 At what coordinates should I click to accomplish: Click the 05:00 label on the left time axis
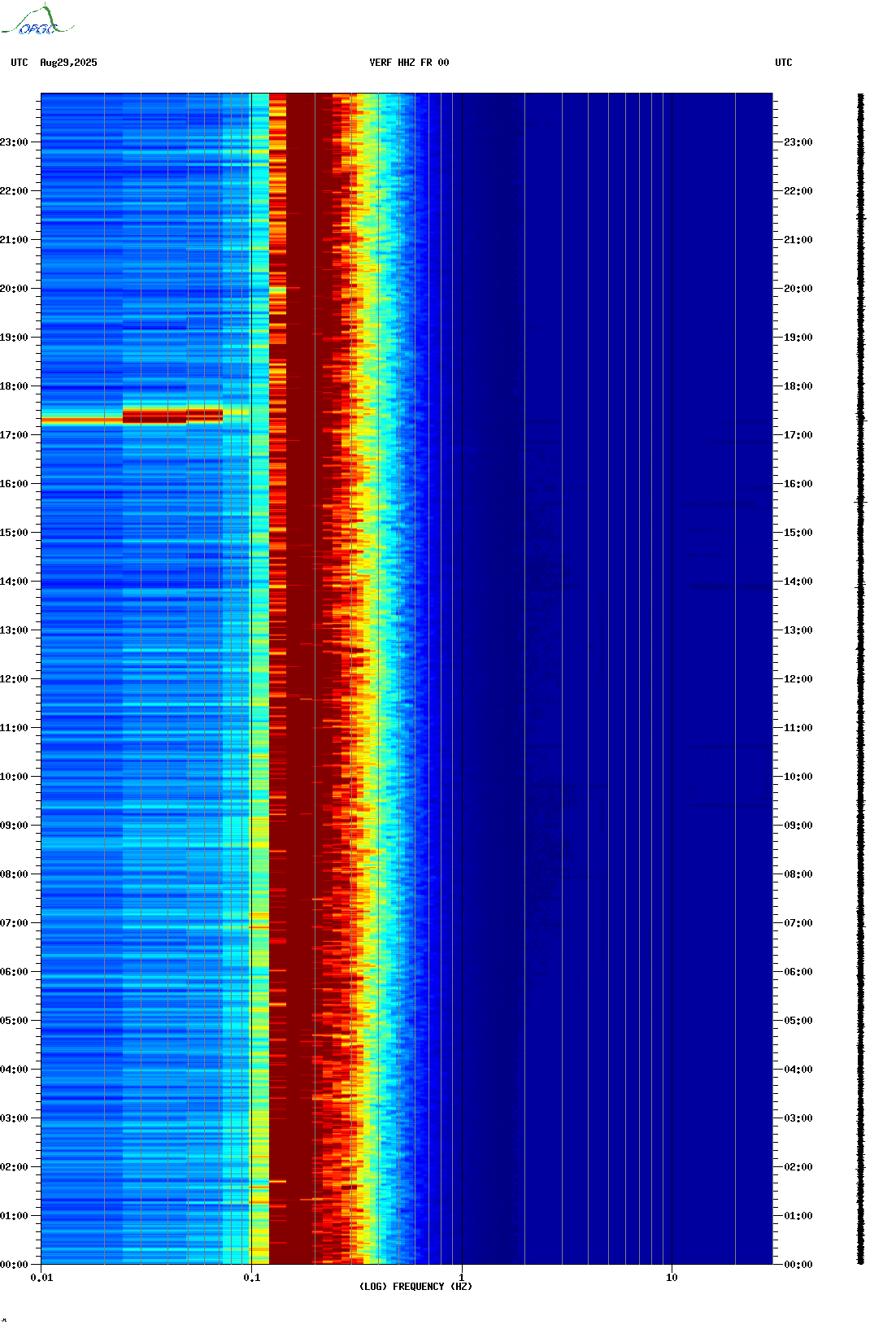coord(14,1021)
